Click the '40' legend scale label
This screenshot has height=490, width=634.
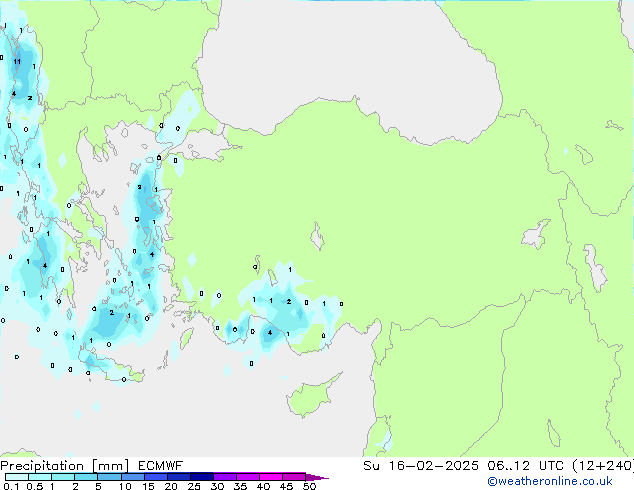click(x=263, y=486)
